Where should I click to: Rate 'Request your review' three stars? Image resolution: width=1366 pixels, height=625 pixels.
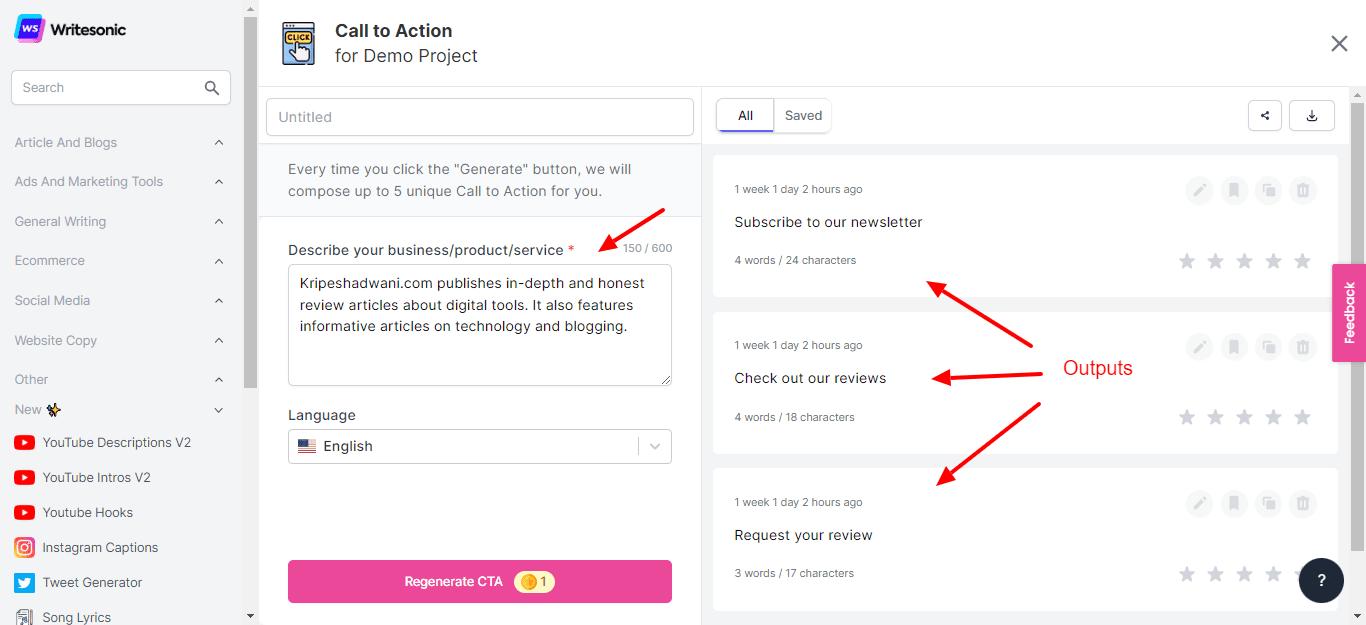[x=1244, y=574]
